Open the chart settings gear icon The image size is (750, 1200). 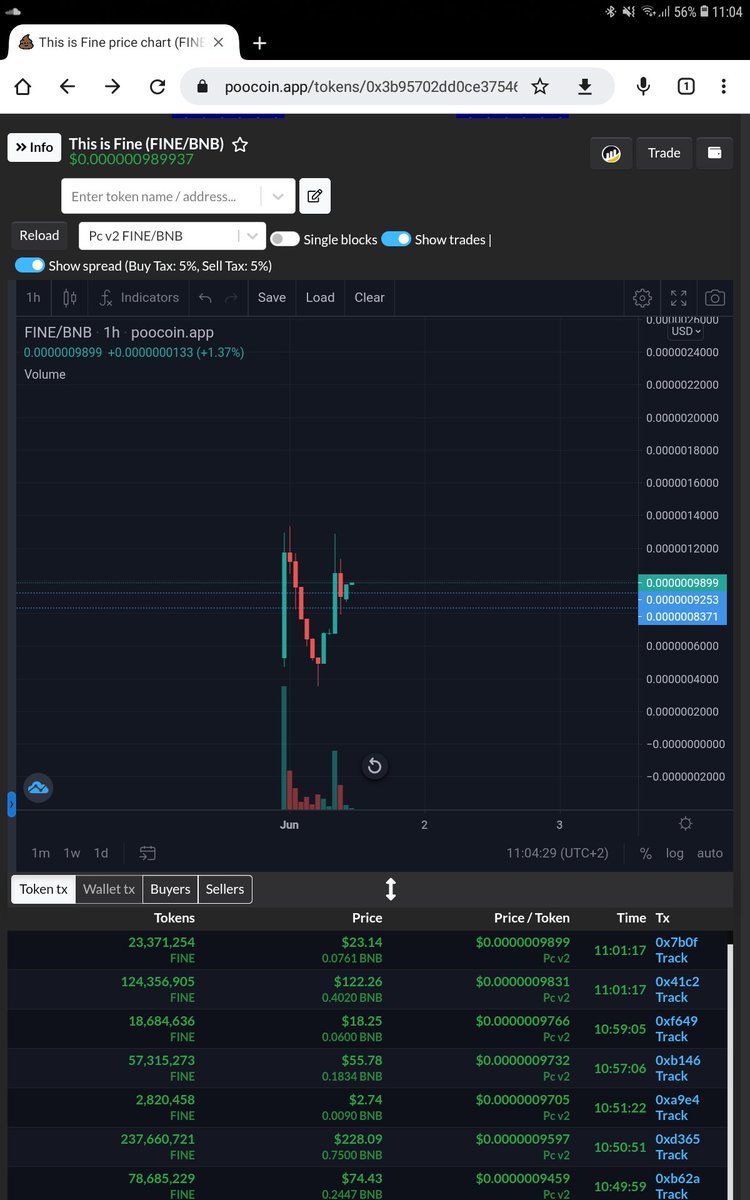click(643, 297)
